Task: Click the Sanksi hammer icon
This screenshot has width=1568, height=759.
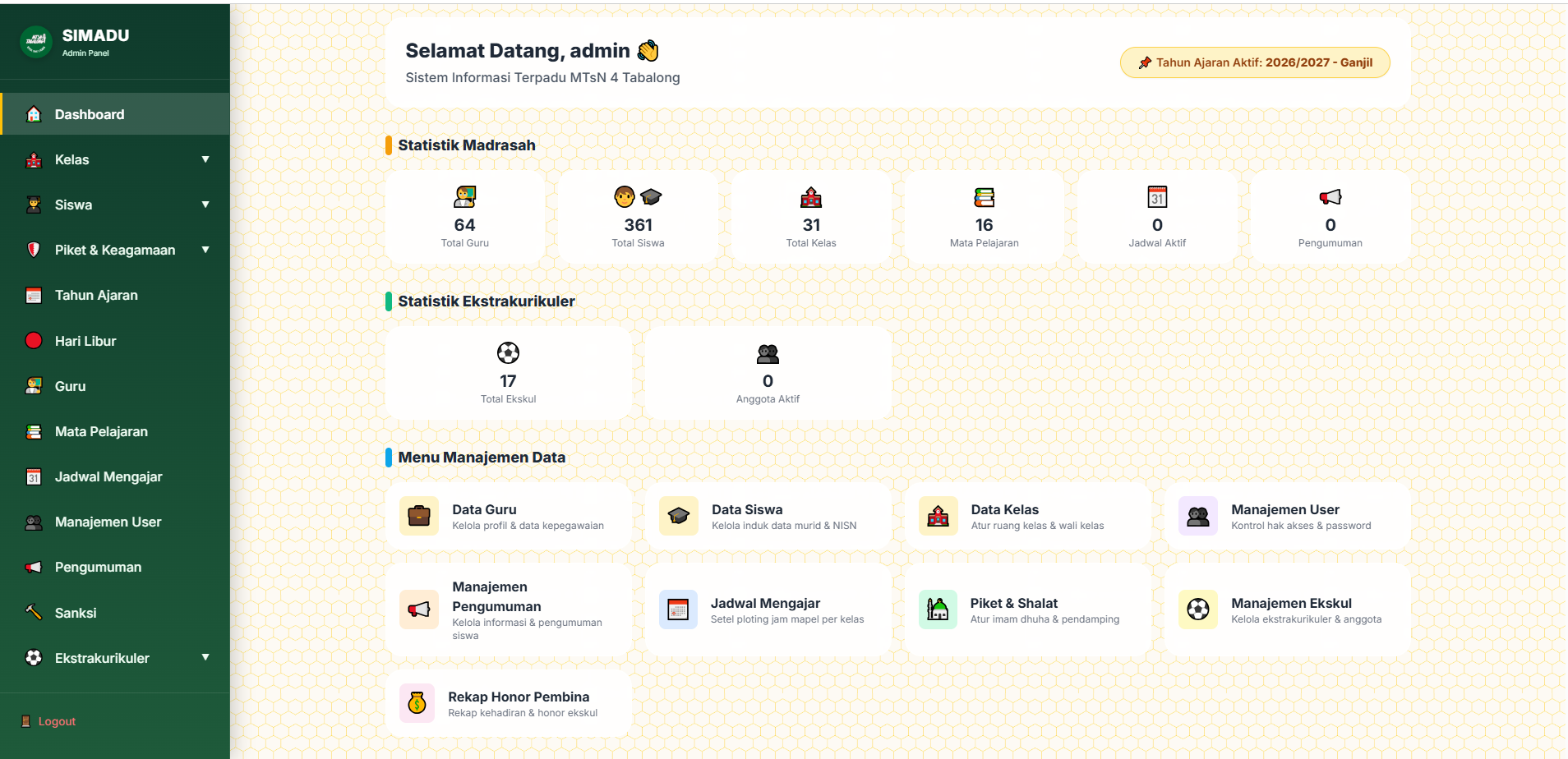Action: [x=34, y=613]
